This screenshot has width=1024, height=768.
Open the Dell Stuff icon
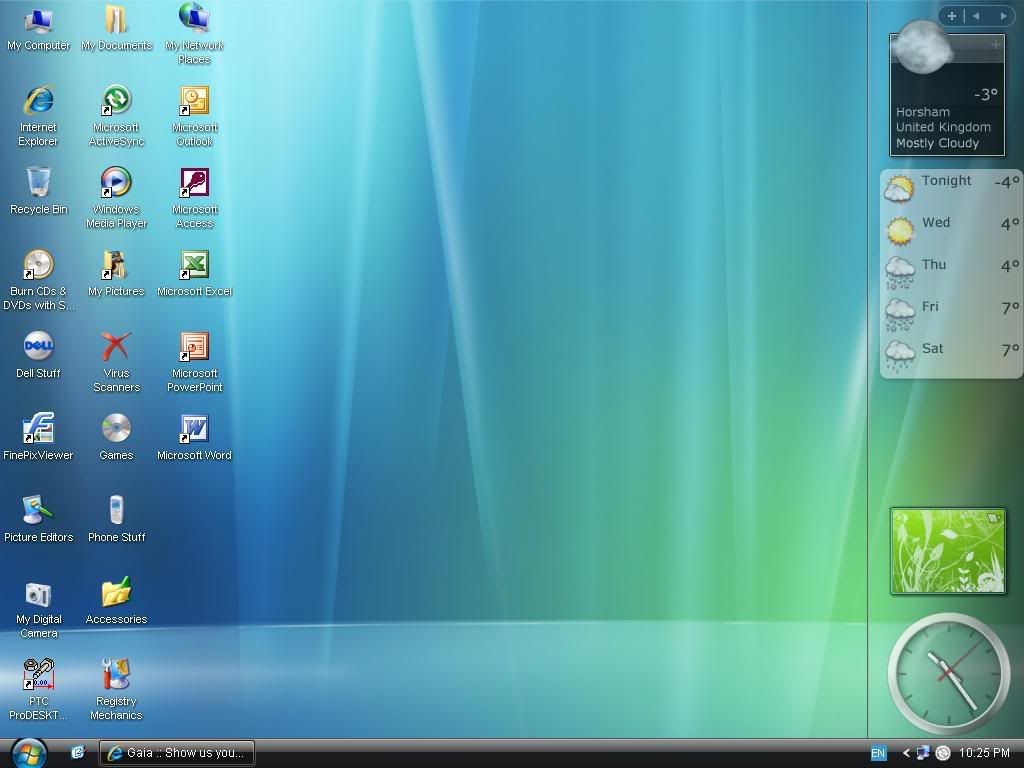[39, 355]
